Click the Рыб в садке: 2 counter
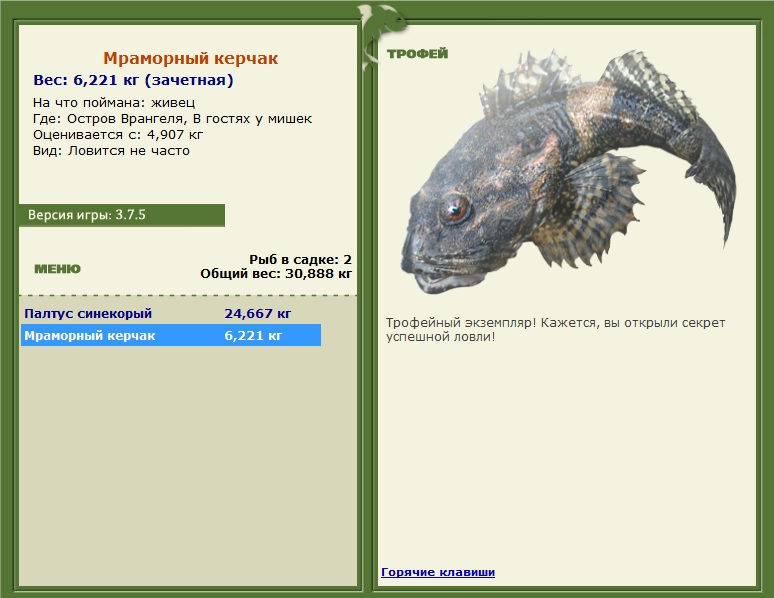 [x=300, y=259]
